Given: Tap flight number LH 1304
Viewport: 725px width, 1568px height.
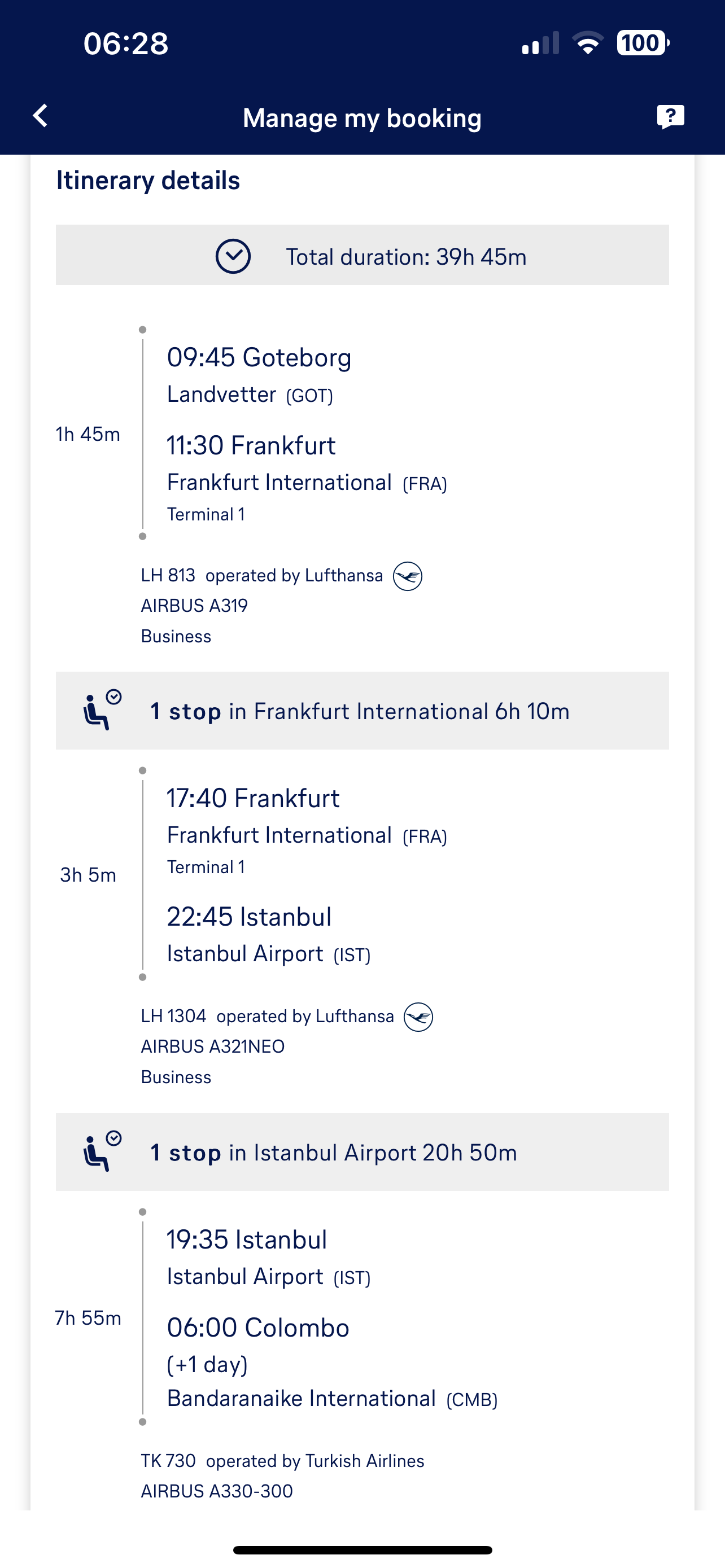Looking at the screenshot, I should click(x=173, y=1016).
